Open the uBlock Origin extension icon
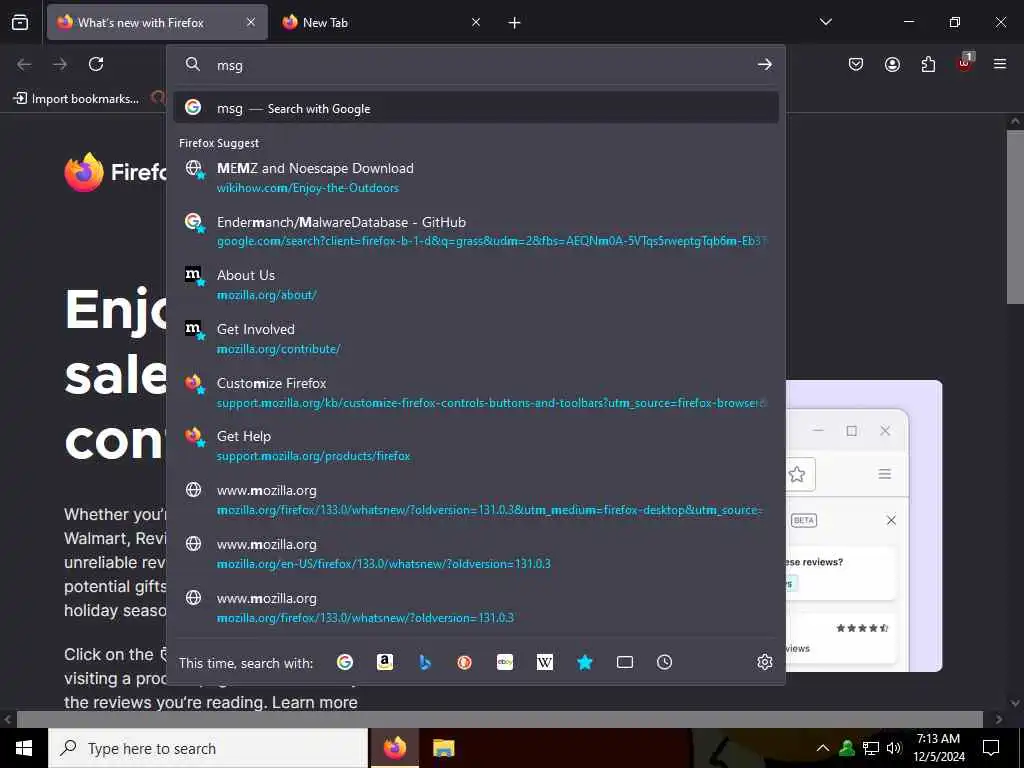 click(x=965, y=63)
